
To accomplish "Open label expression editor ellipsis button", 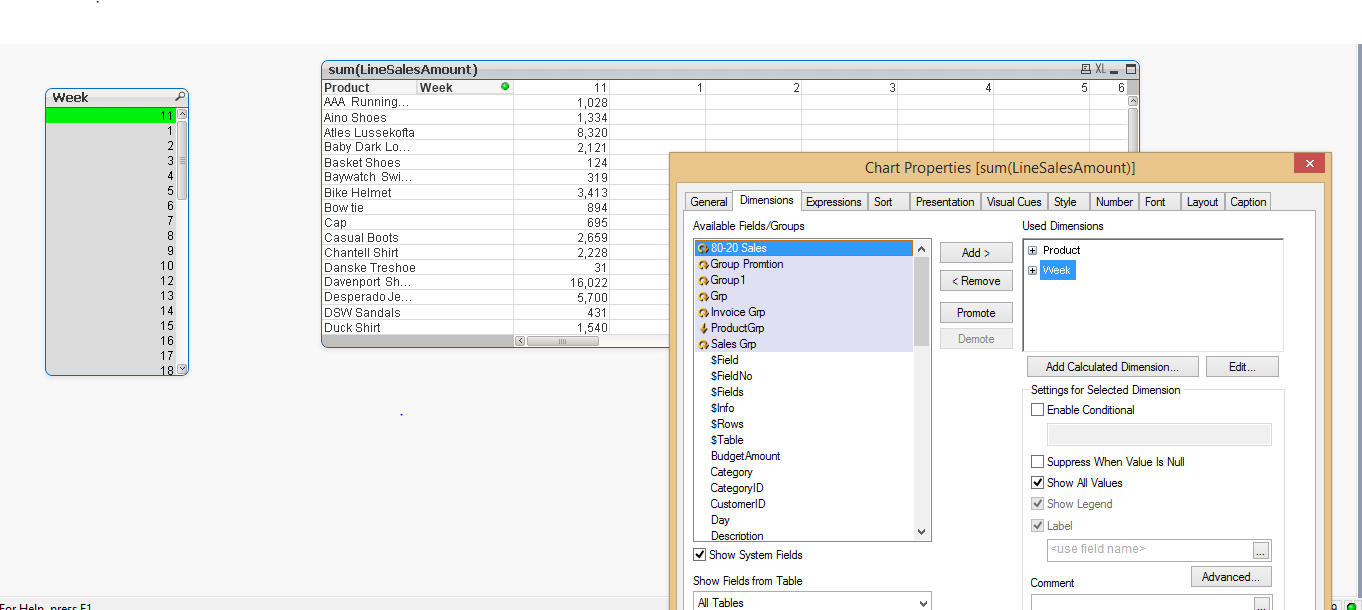I will [x=1260, y=551].
